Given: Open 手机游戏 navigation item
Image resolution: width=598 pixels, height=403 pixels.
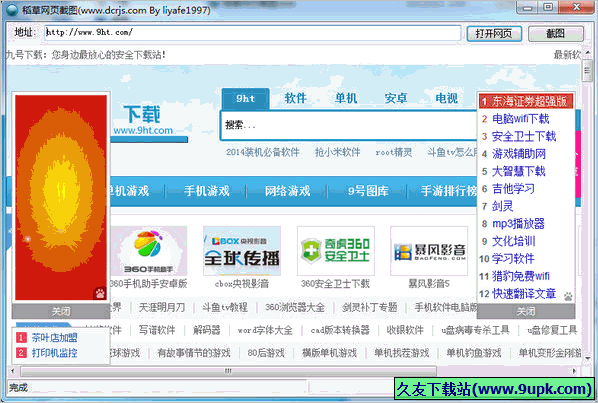Looking at the screenshot, I should click(x=207, y=191).
